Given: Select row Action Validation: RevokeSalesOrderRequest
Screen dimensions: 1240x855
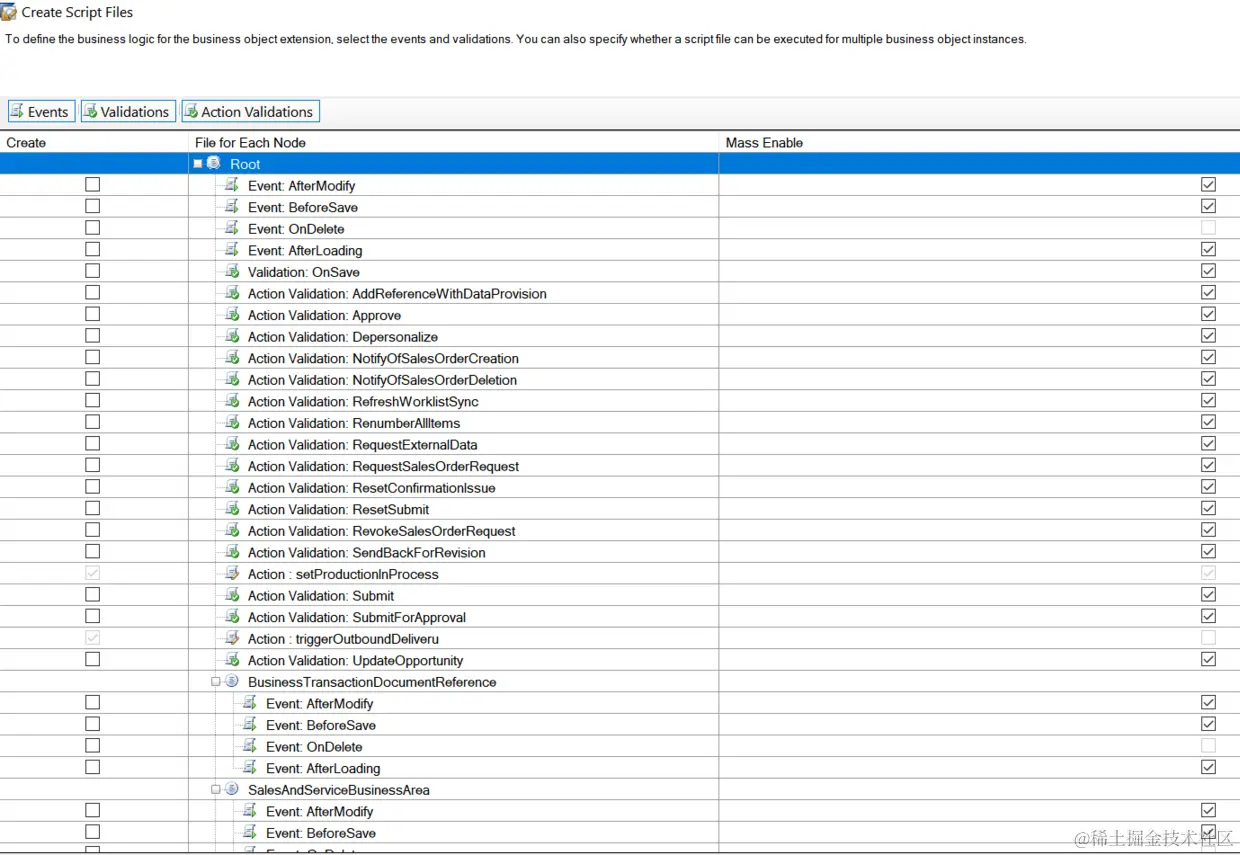Looking at the screenshot, I should click(x=382, y=531).
